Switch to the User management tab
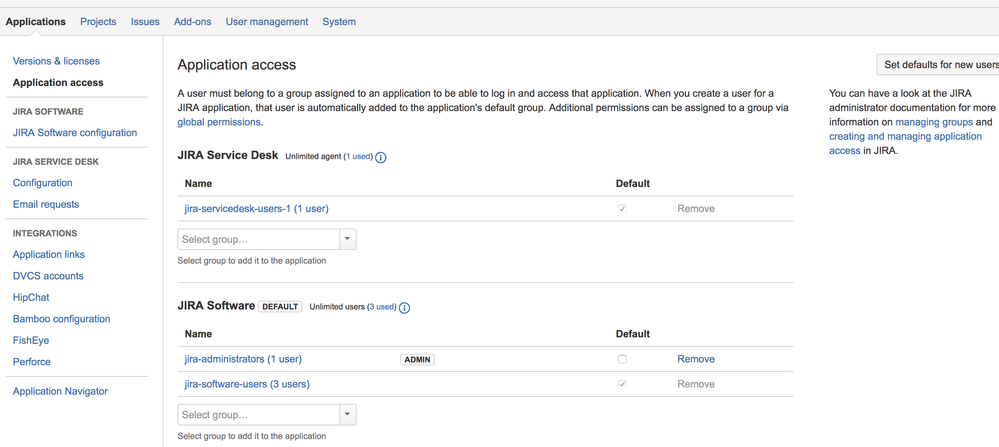Viewport: 999px width, 447px height. pyautogui.click(x=267, y=22)
